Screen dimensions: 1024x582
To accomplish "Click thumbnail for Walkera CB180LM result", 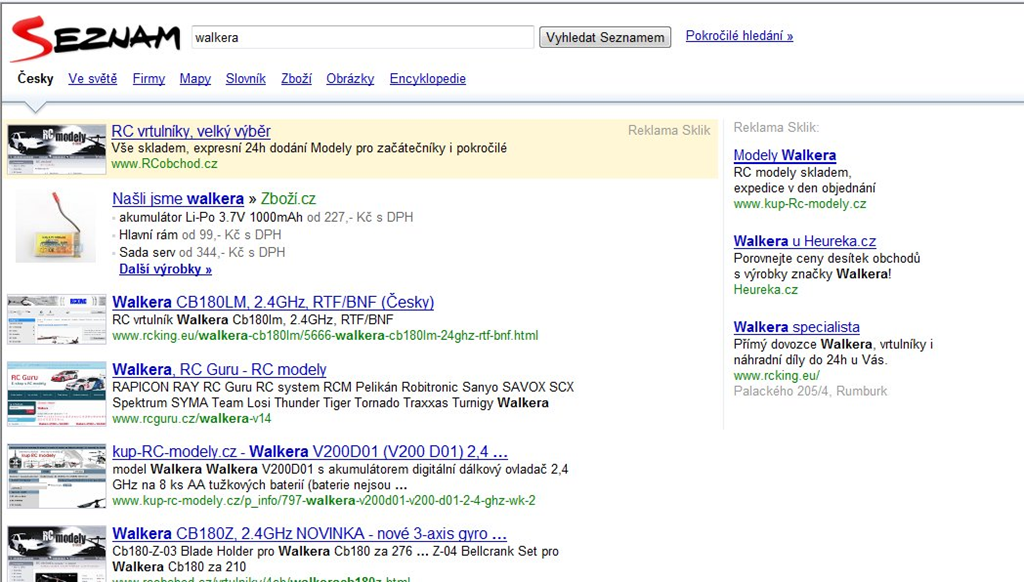I will click(56, 319).
